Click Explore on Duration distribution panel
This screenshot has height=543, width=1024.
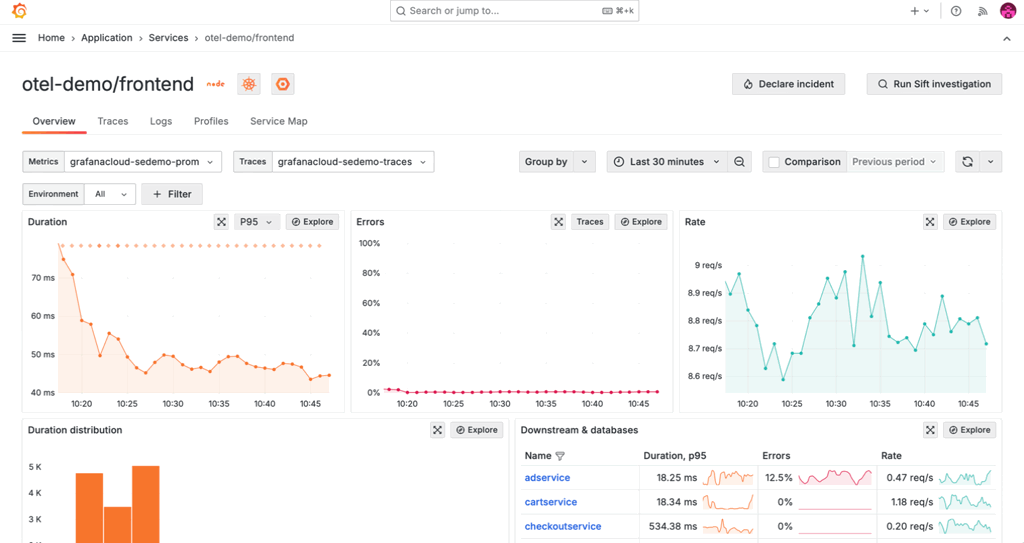(477, 430)
